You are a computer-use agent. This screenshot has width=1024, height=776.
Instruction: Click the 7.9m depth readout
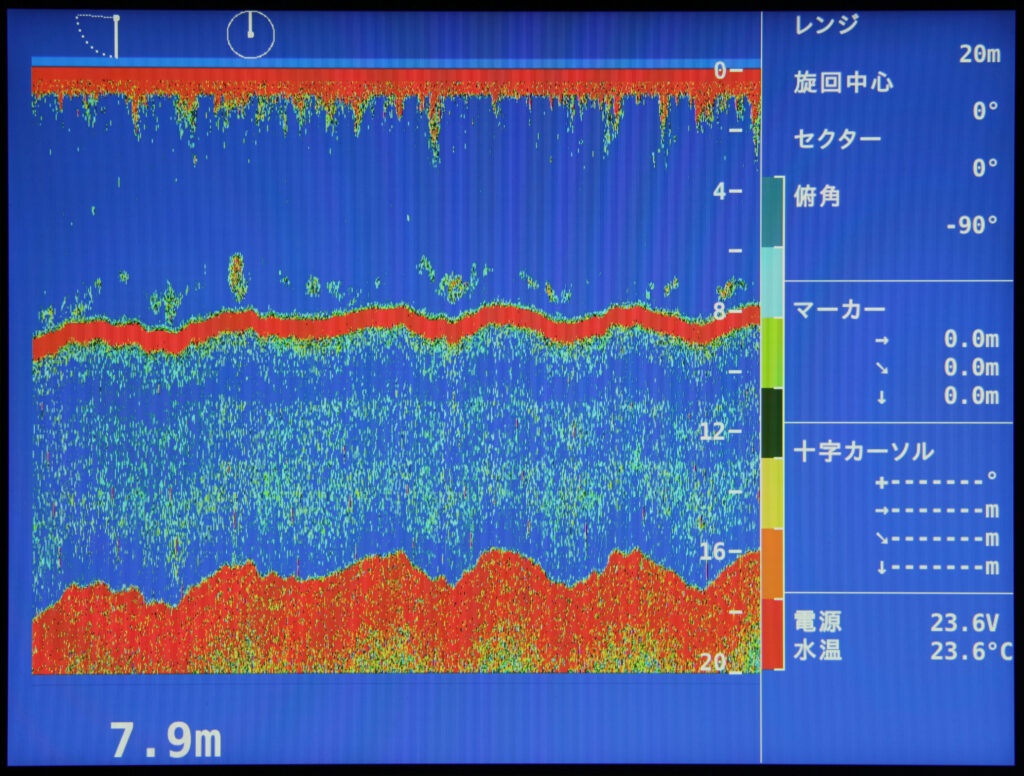[x=166, y=741]
